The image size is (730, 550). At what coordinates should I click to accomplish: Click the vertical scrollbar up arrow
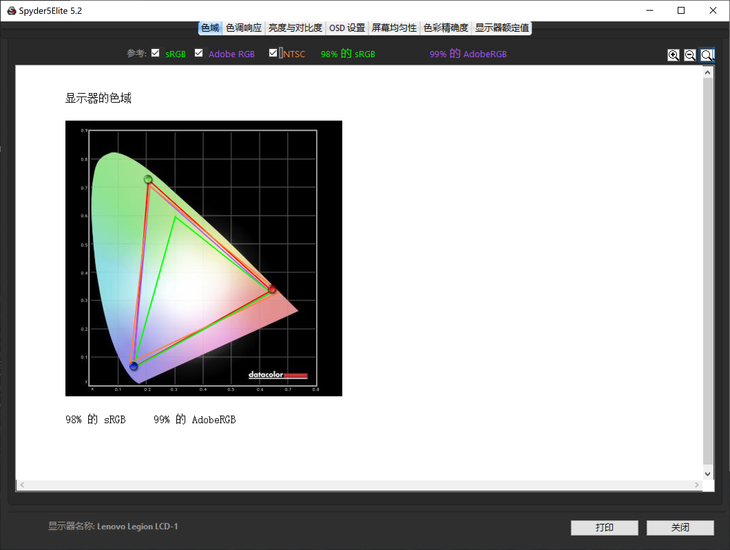[x=708, y=73]
